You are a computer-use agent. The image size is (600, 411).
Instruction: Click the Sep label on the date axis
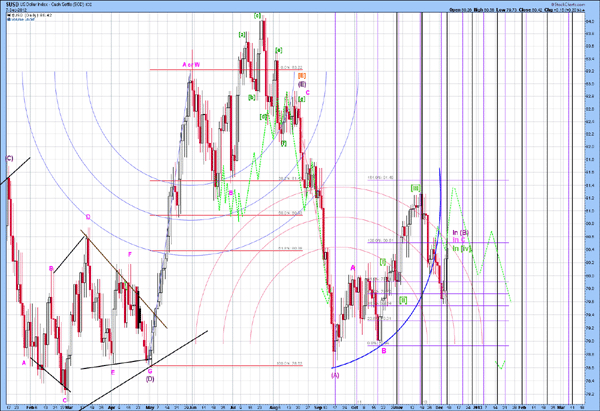(x=319, y=407)
